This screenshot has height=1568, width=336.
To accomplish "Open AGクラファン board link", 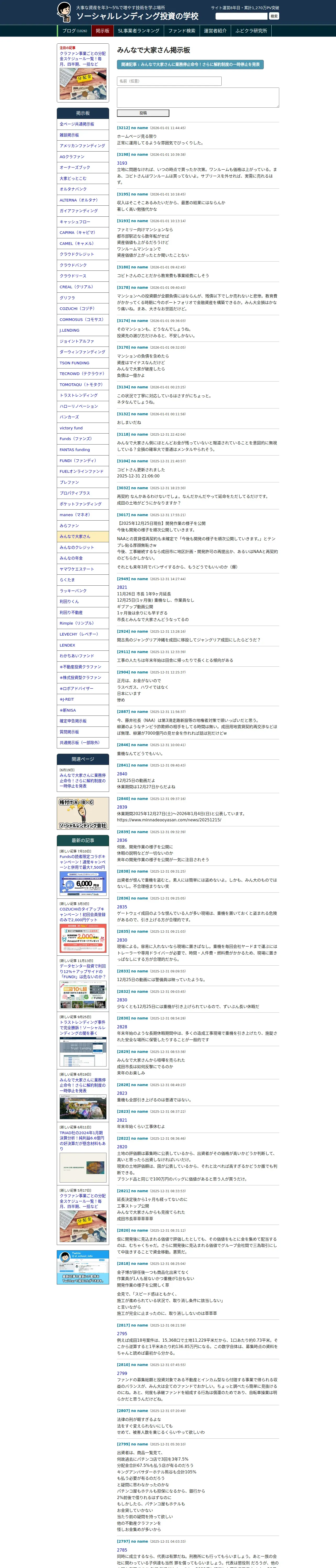I will click(83, 157).
